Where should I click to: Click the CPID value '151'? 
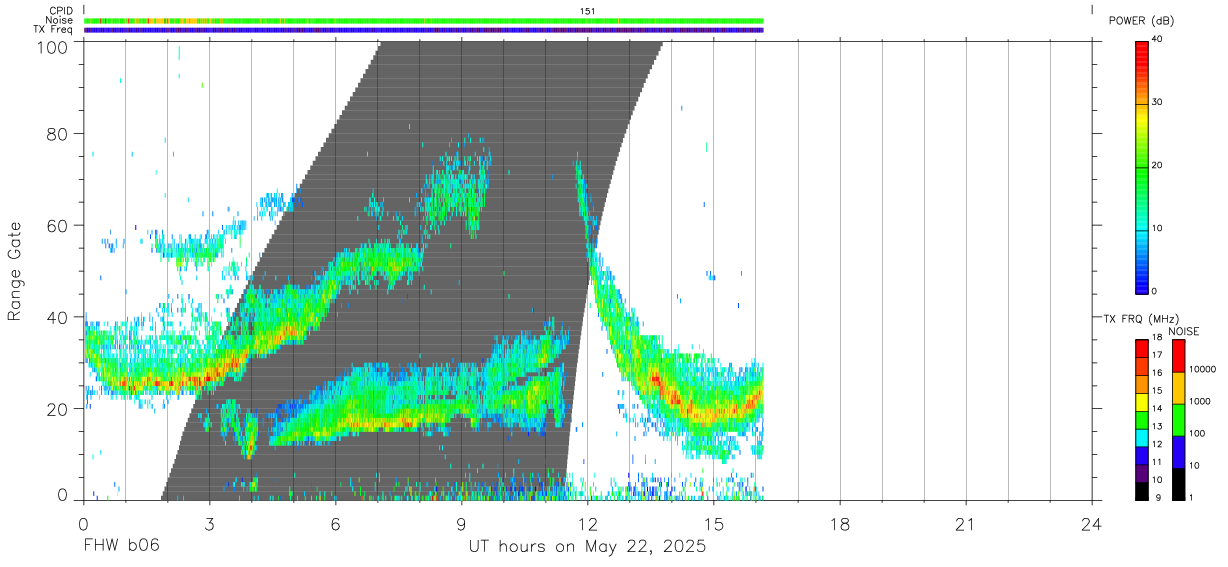point(588,11)
